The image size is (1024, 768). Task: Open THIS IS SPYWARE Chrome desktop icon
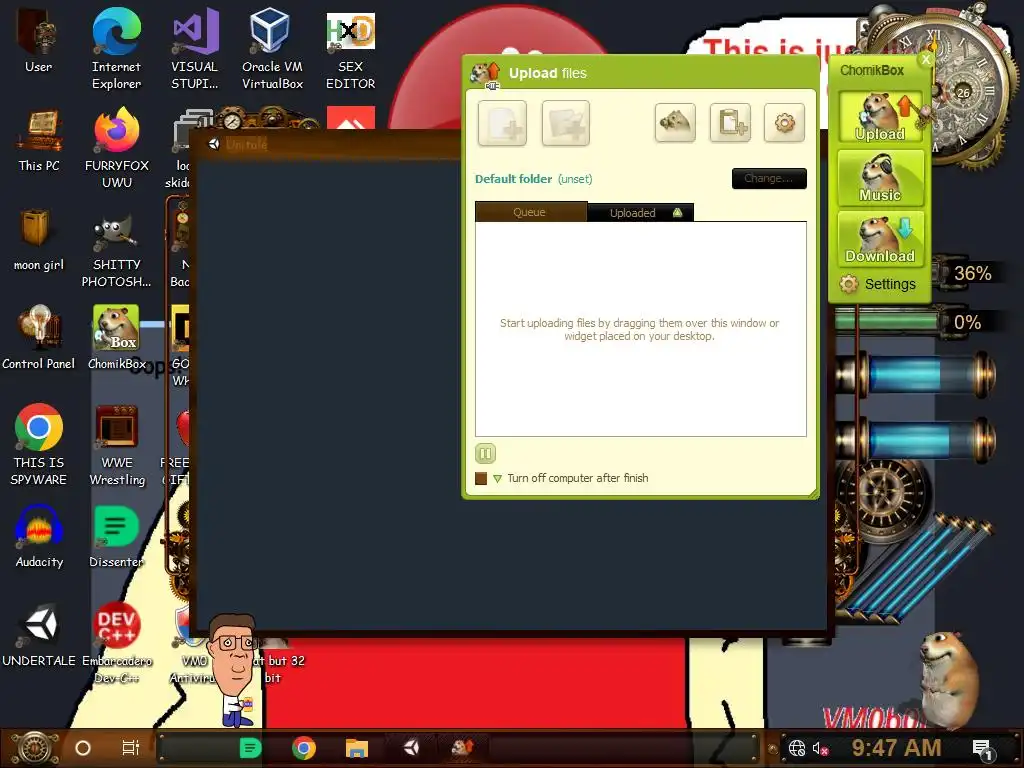39,445
